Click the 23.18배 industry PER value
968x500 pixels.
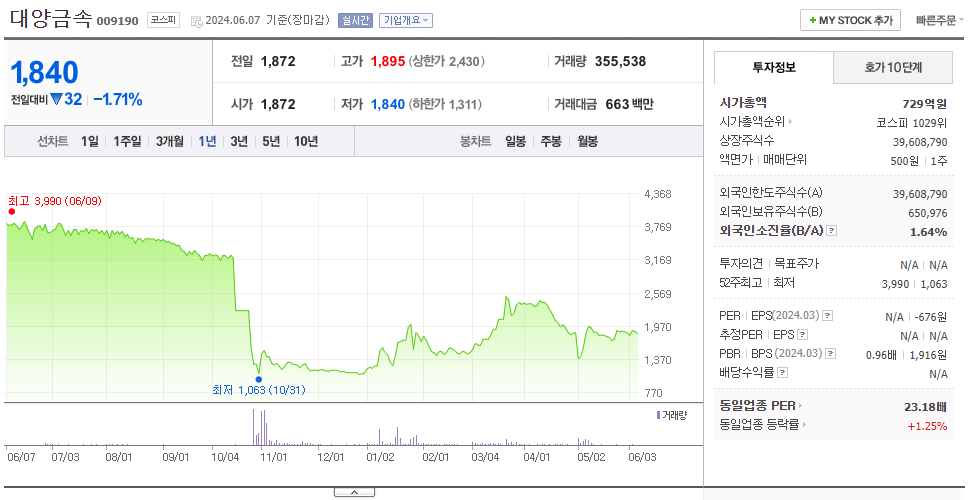coord(925,407)
